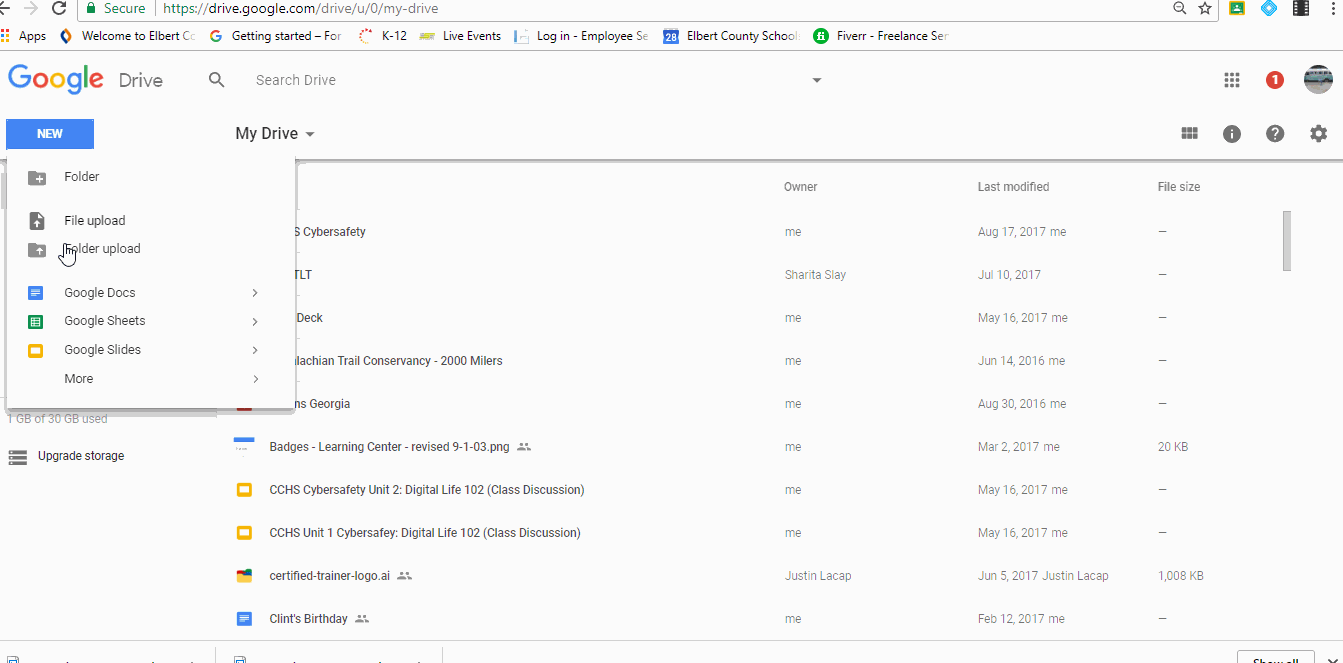
Task: Open the red notifications badge
Action: (x=1275, y=80)
